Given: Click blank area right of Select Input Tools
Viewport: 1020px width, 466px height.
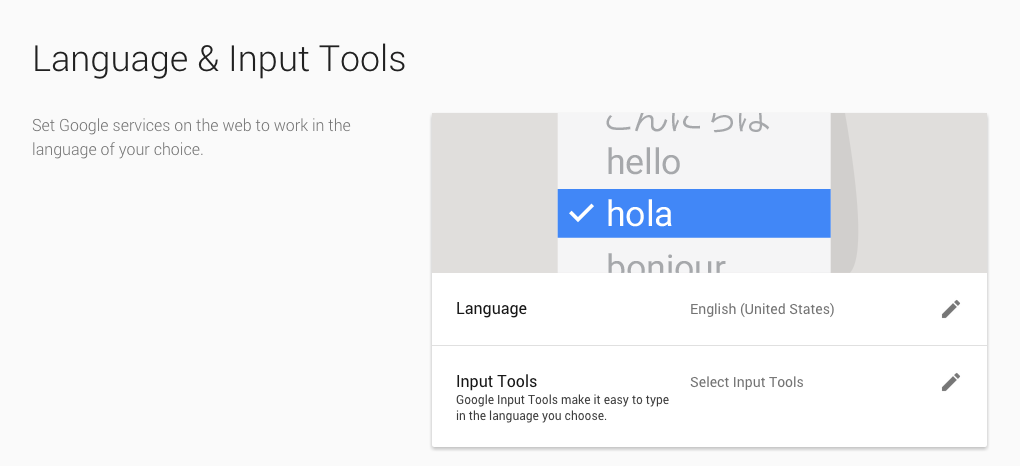Looking at the screenshot, I should pyautogui.click(x=872, y=382).
